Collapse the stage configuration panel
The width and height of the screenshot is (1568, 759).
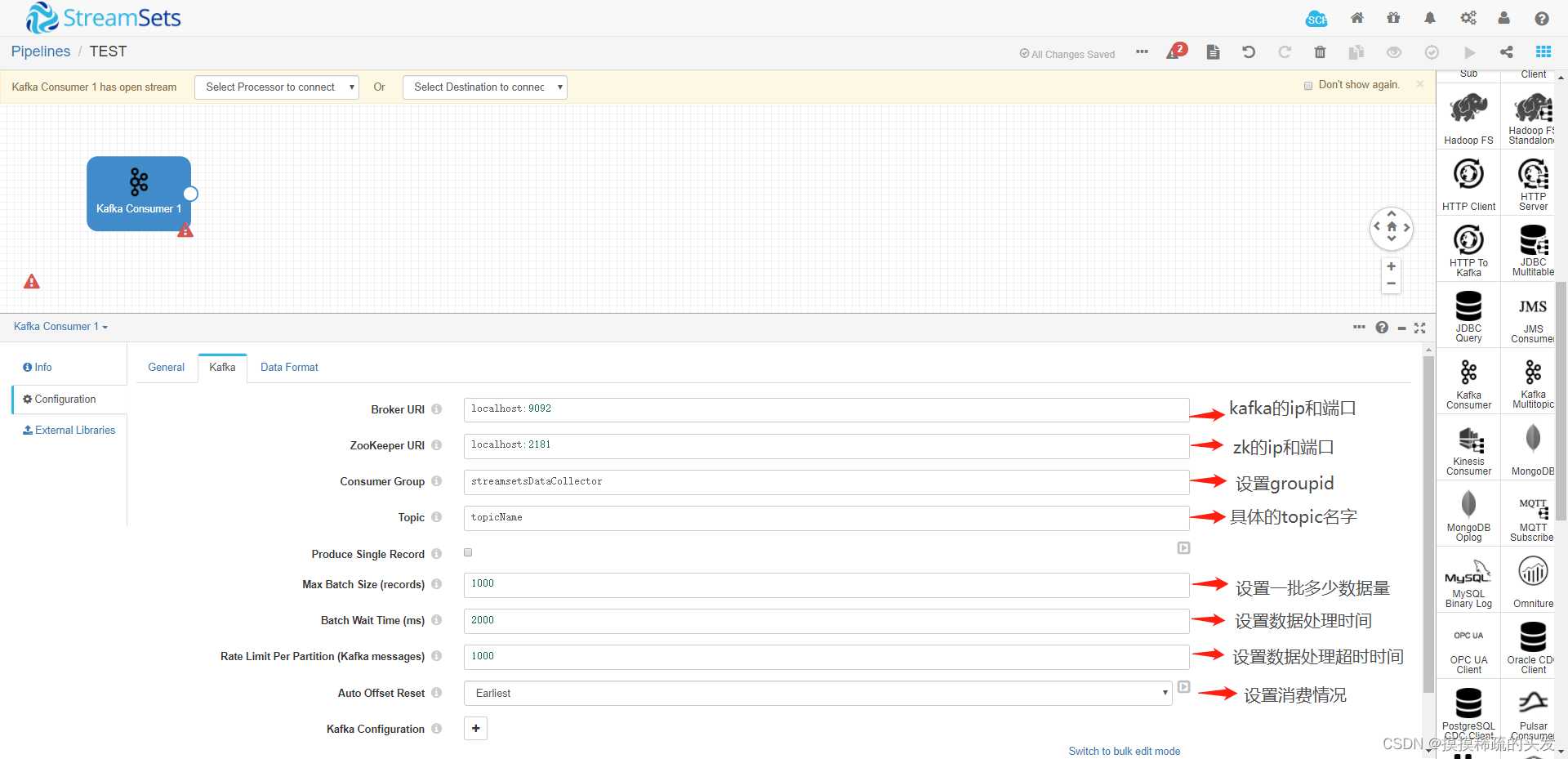[1402, 328]
